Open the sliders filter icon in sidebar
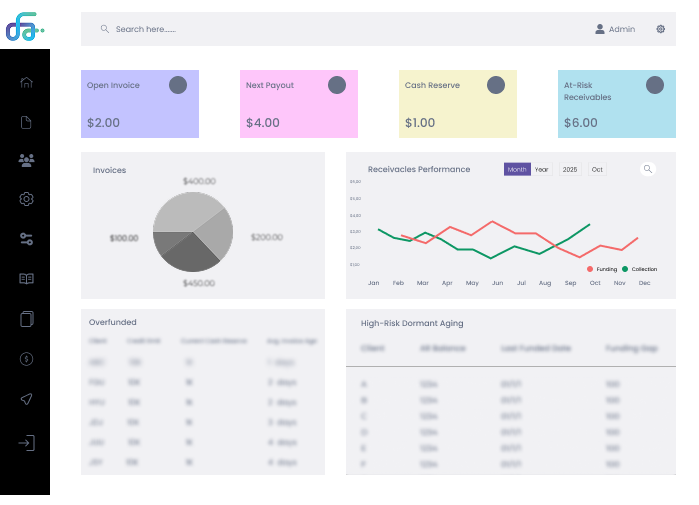The height and width of the screenshot is (505, 699). (26, 239)
